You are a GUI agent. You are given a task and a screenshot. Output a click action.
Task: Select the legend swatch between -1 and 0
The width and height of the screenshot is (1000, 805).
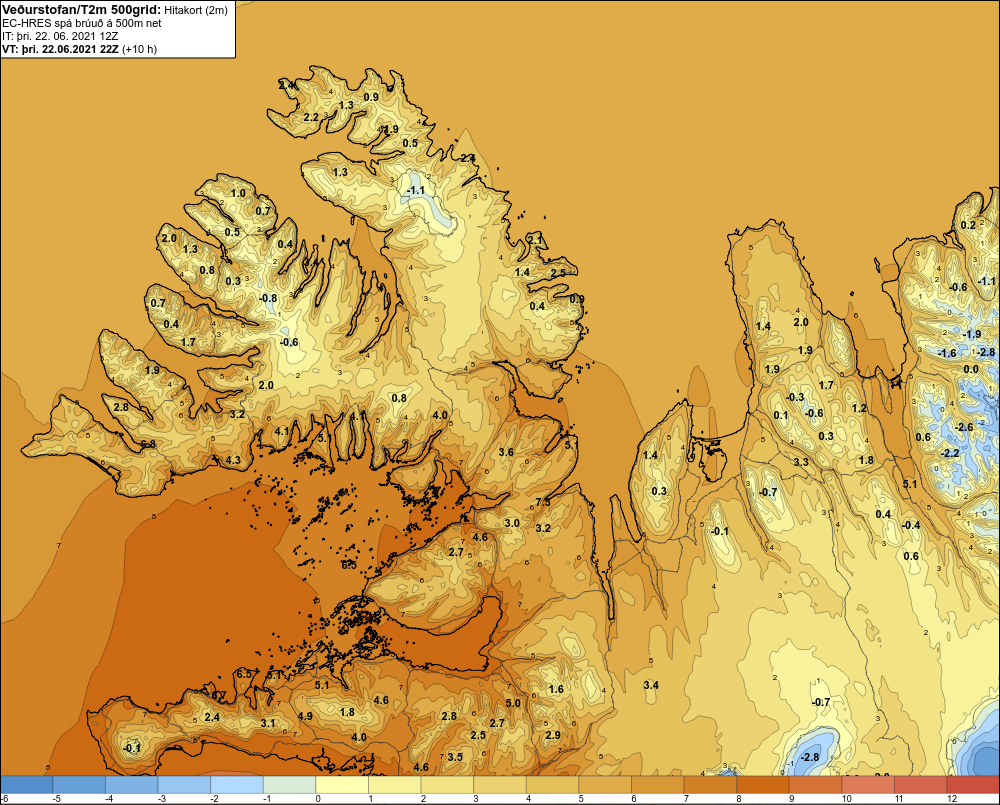pos(290,784)
